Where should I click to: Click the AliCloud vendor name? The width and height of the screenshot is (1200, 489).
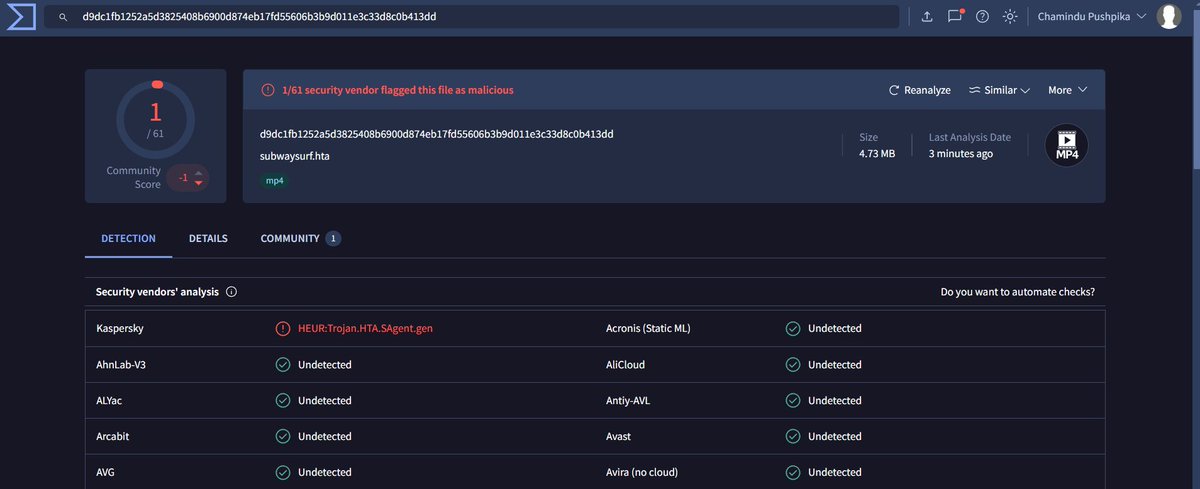click(x=626, y=365)
